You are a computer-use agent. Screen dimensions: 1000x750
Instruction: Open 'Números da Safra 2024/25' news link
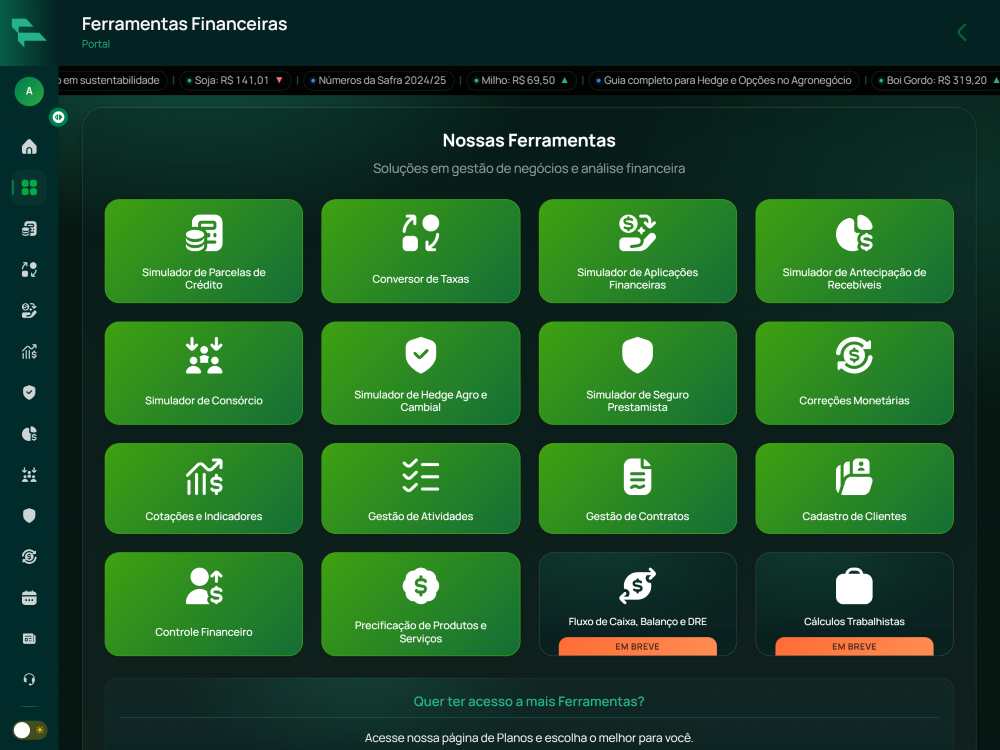click(380, 80)
